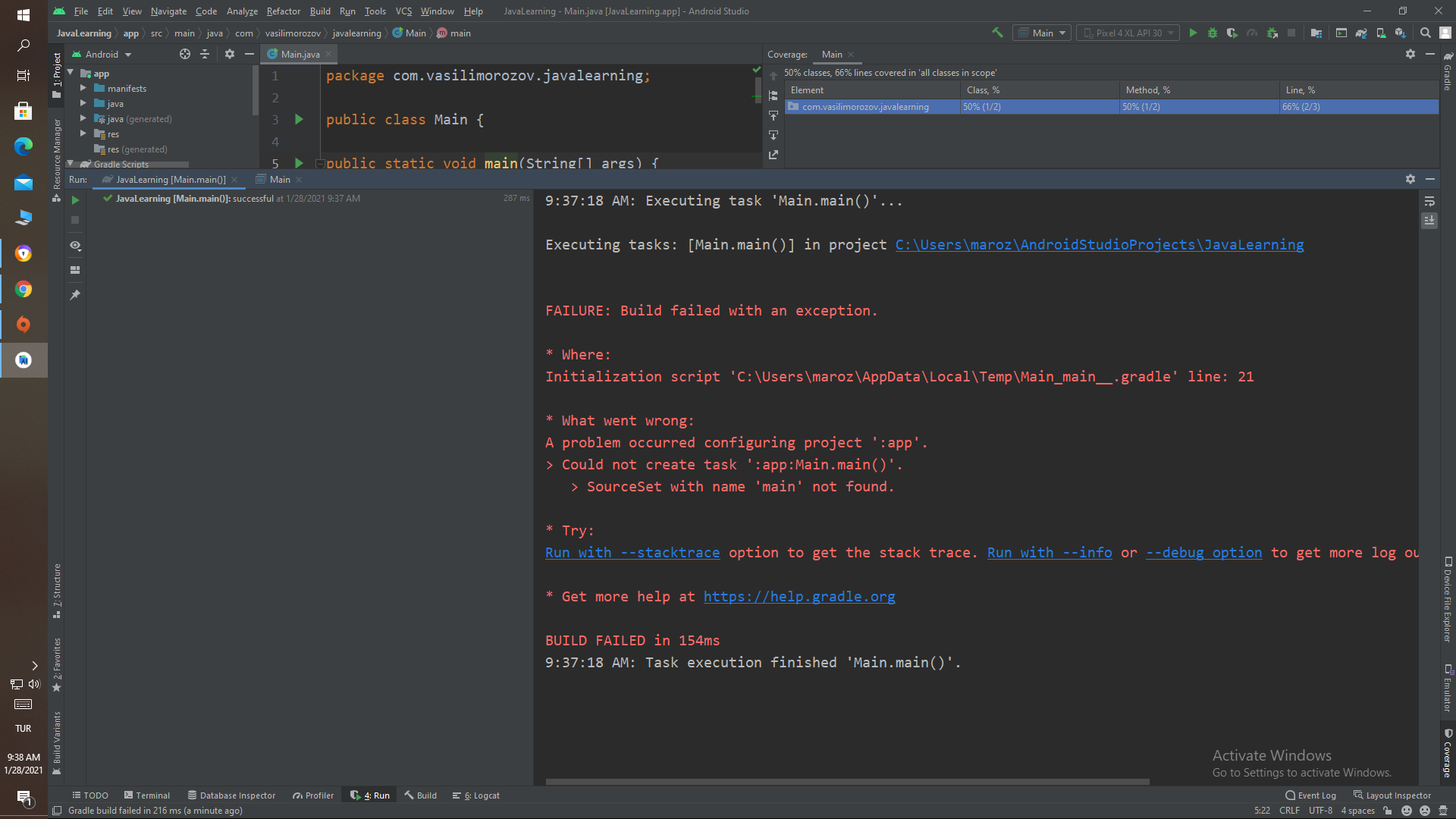Viewport: 1456px width, 819px height.
Task: Toggle Soft-Wrap icon in console
Action: (1429, 201)
